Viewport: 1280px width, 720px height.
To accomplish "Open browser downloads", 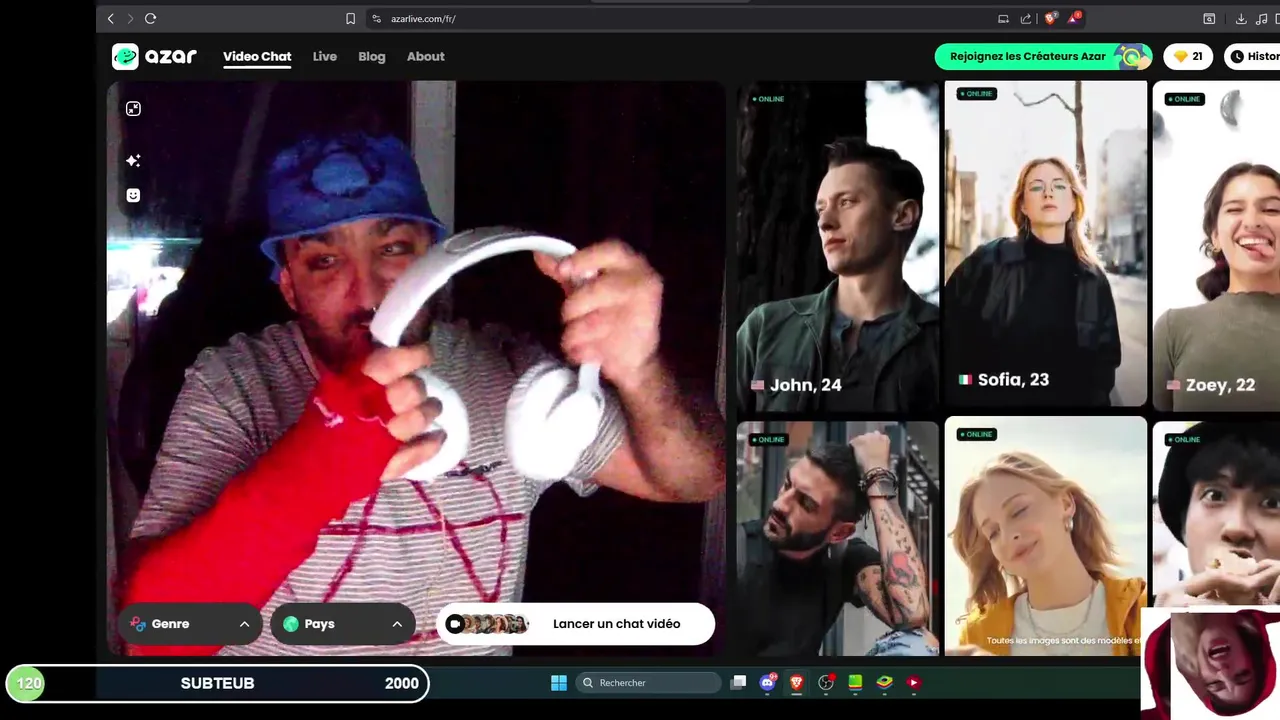I will point(1241,18).
